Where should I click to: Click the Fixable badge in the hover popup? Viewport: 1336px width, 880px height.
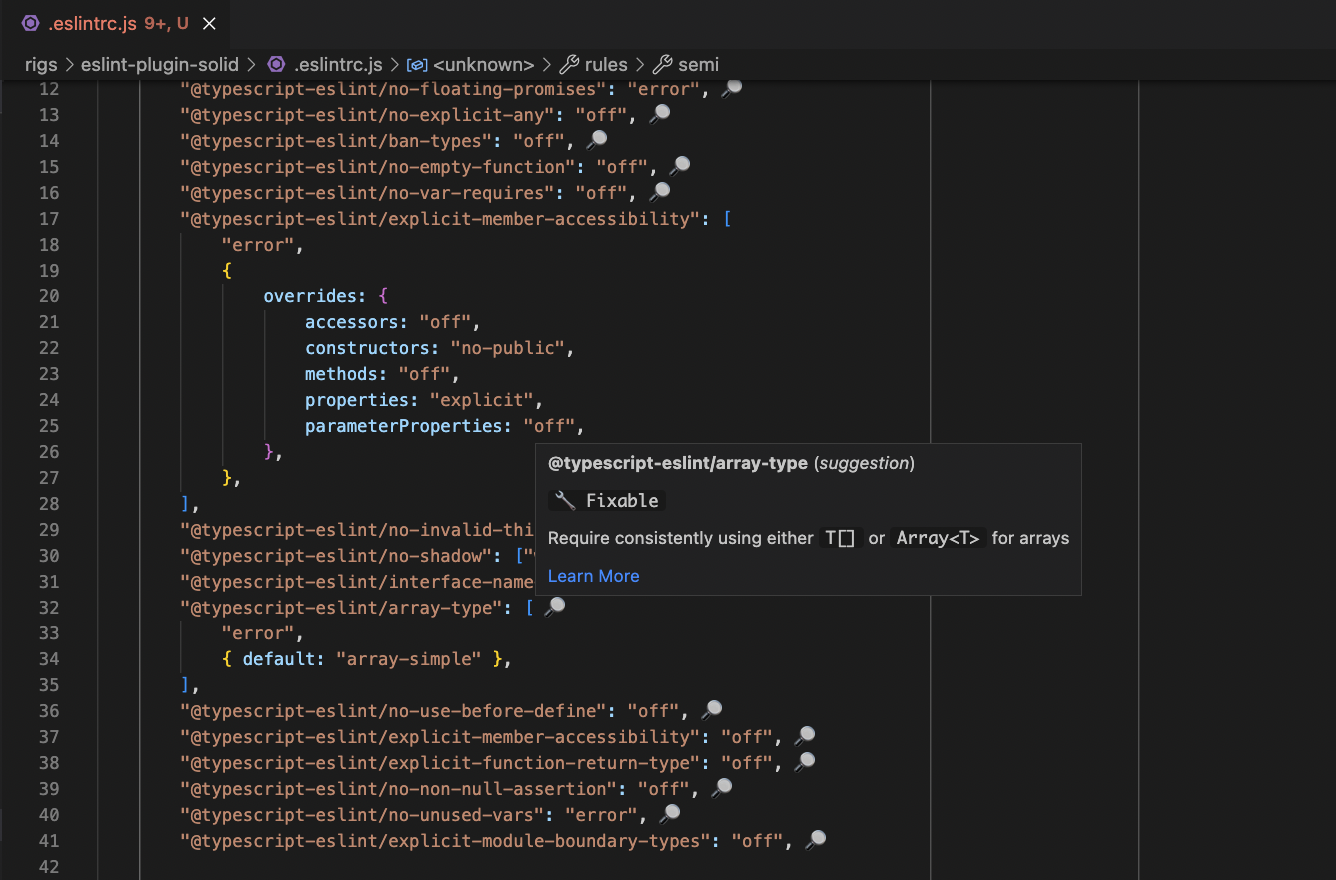606,500
